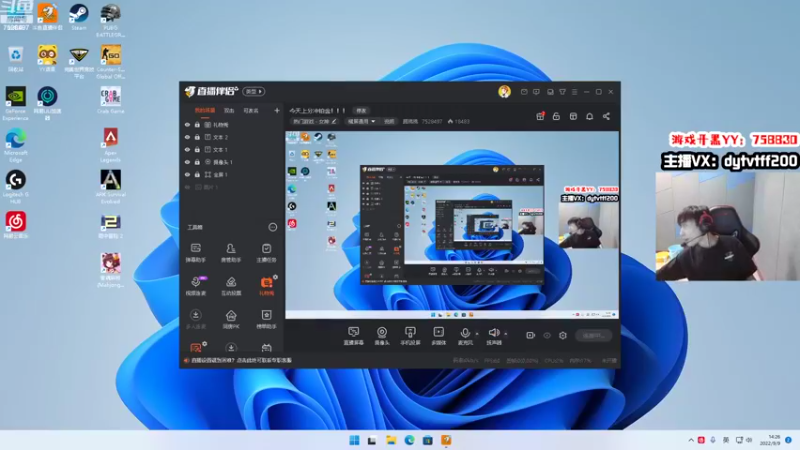The image size is (800, 450).
Task: Switch to the first orange scene tab
Action: click(205, 111)
